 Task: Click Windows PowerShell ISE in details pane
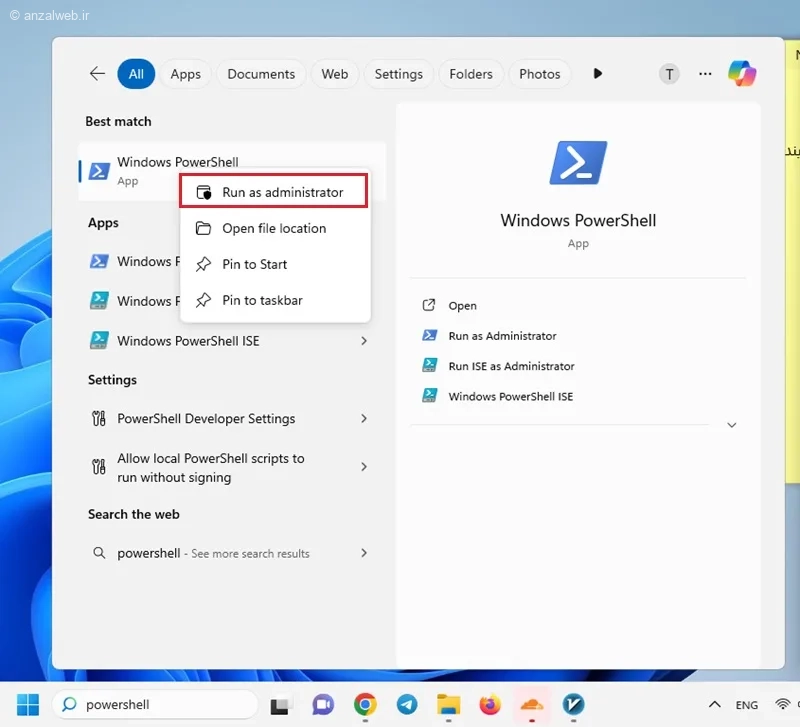(510, 396)
